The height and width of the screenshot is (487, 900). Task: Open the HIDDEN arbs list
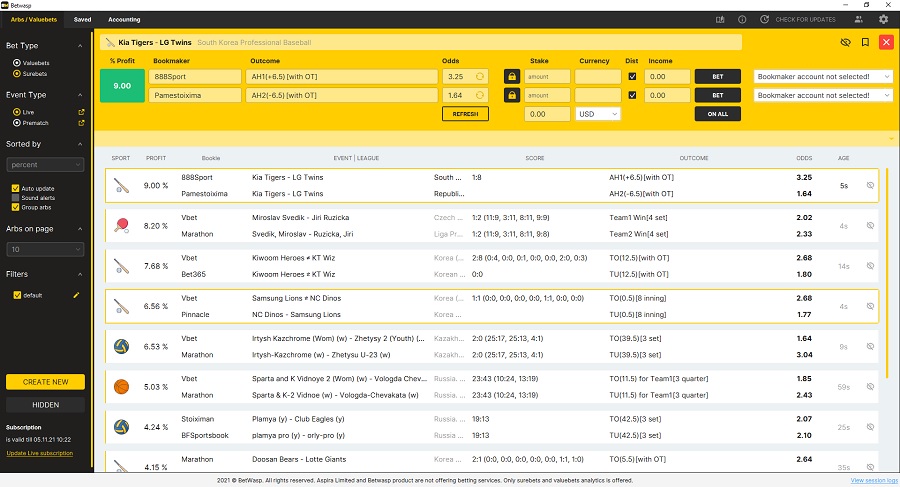45,405
